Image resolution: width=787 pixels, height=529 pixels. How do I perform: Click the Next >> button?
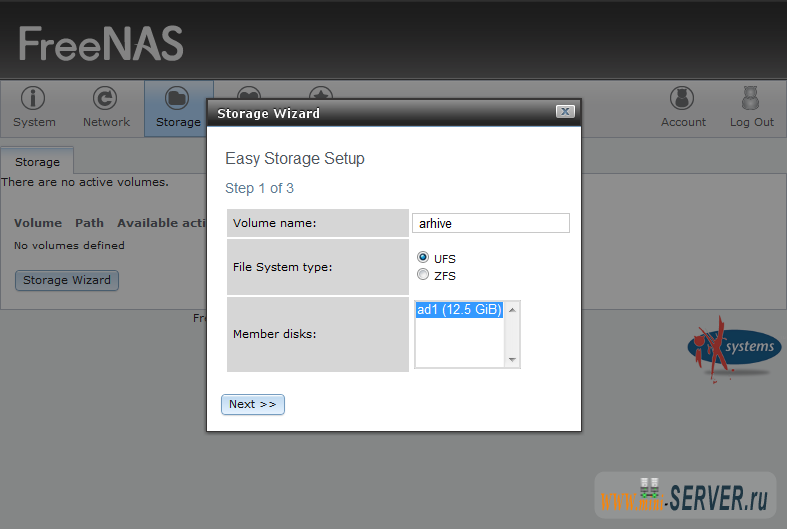click(x=253, y=405)
